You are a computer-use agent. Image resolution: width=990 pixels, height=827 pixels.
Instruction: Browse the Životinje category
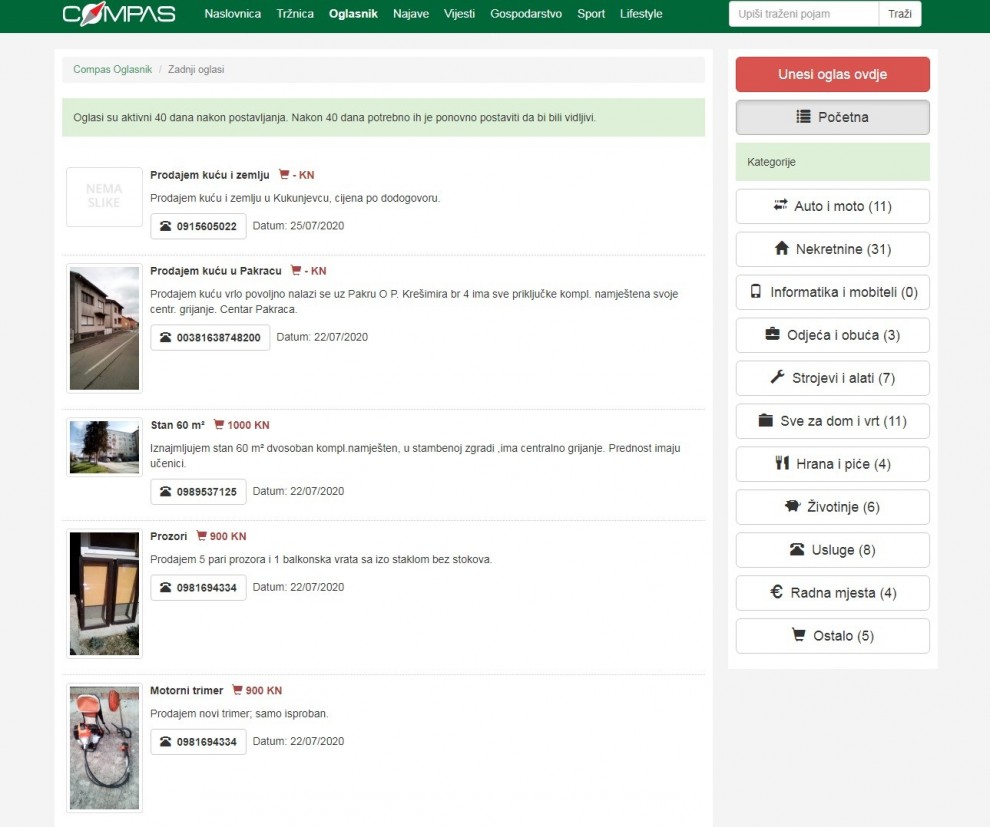pos(832,507)
